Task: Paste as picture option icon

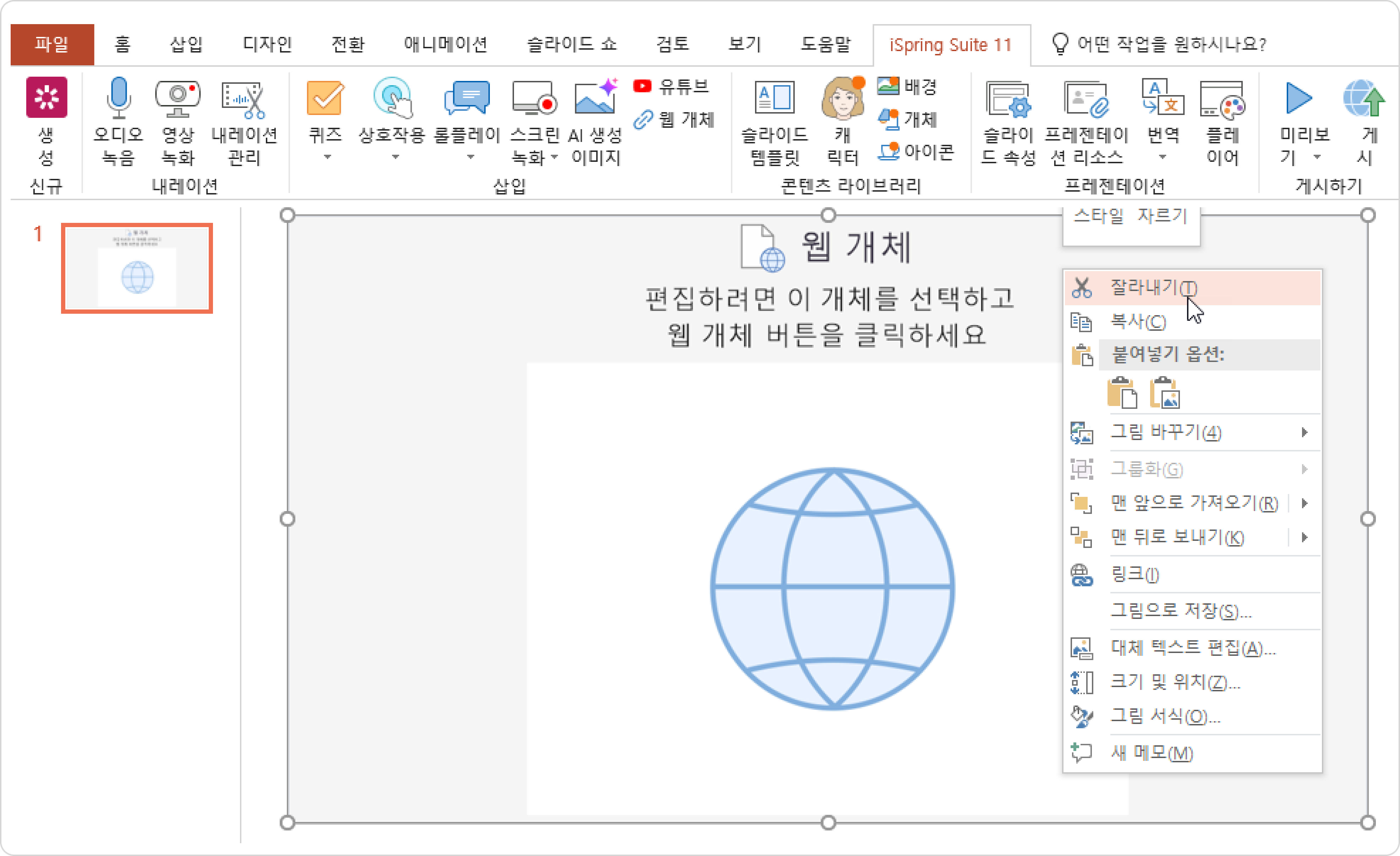Action: pos(1164,393)
